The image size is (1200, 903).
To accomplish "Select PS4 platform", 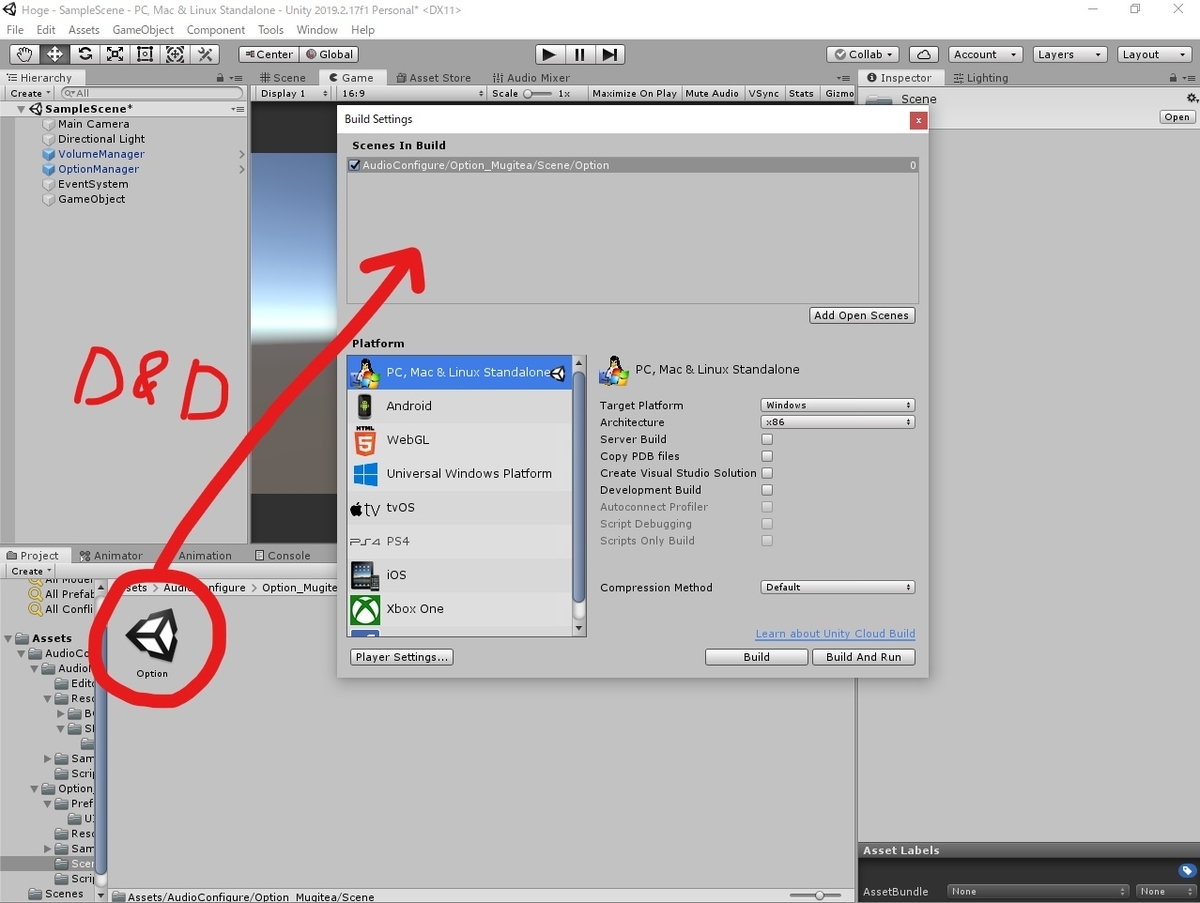I will click(x=460, y=541).
